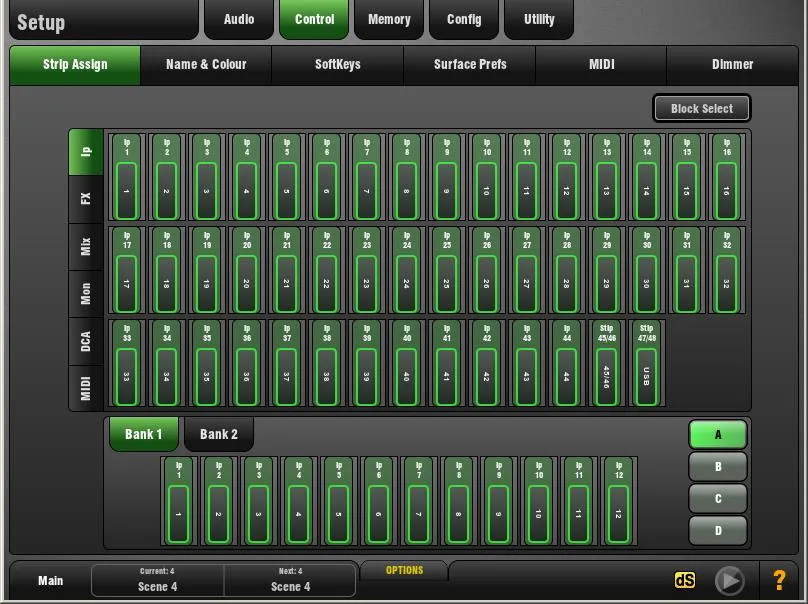The image size is (808, 604).
Task: Go to the SoftKeys sub-tab
Action: 338,65
